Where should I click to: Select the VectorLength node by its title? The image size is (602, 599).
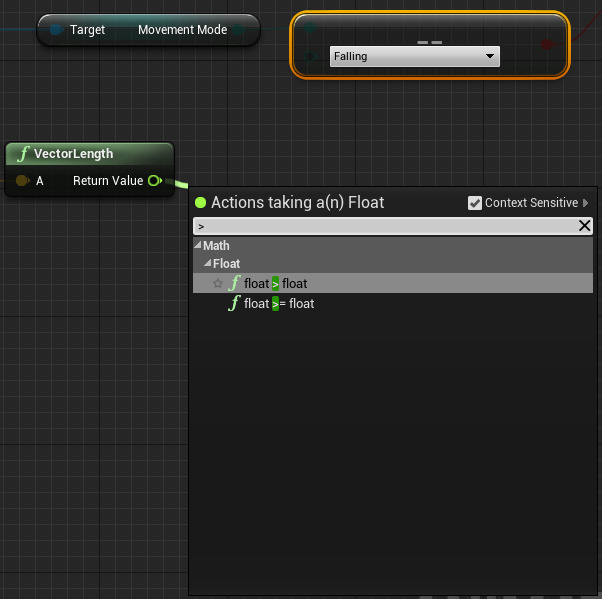point(74,154)
